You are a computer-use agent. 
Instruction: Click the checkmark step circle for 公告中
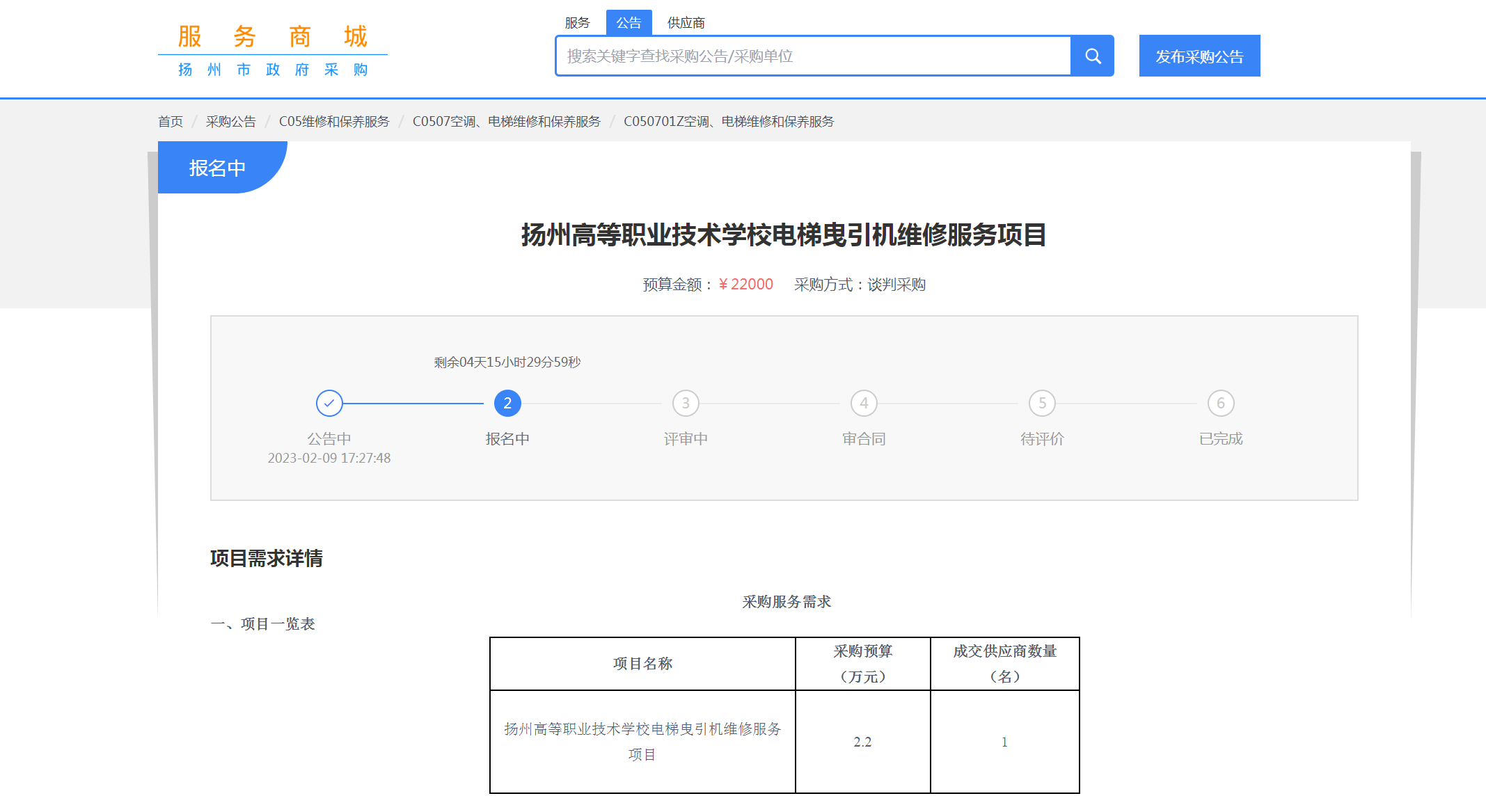point(329,403)
